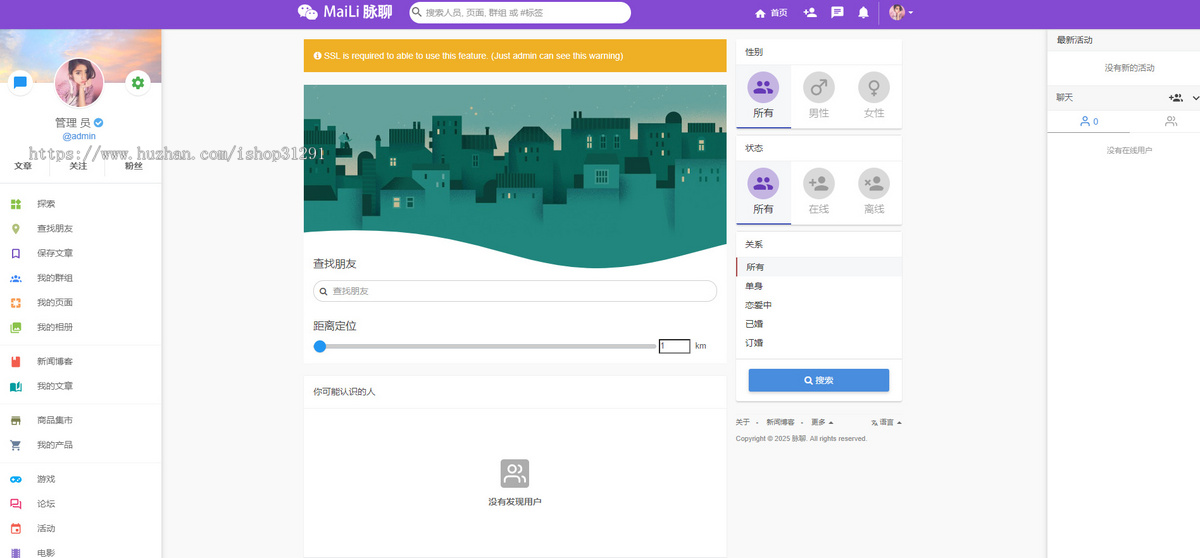Image resolution: width=1200 pixels, height=558 pixels.
Task: Click the 活动 calendar icon
Action: [x=16, y=529]
